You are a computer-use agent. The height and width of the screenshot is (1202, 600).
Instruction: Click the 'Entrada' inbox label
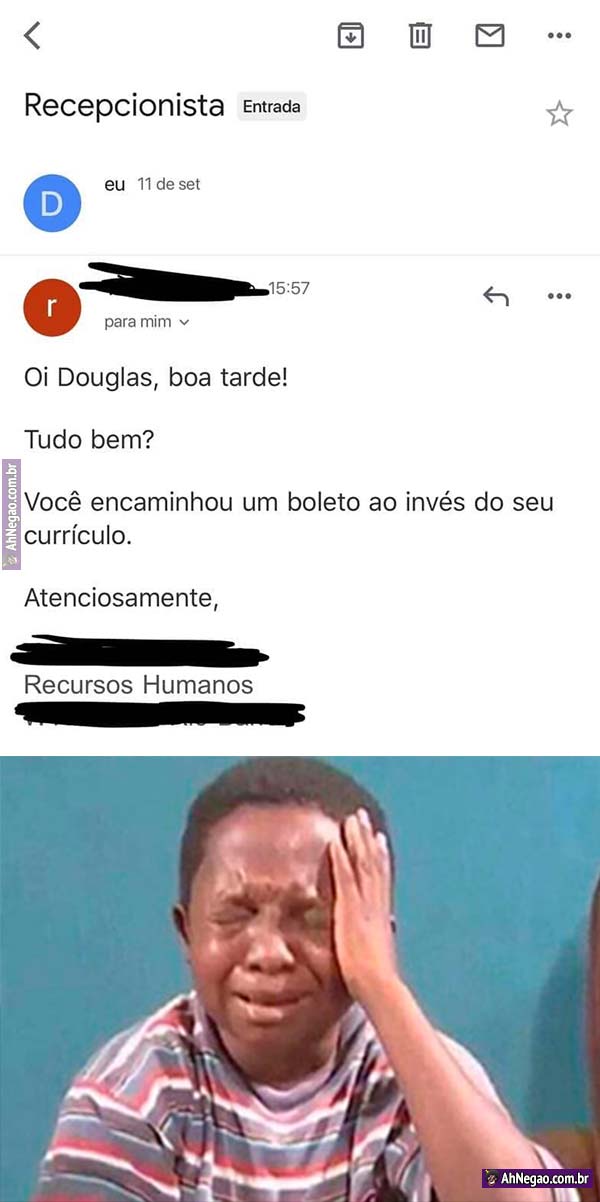pyautogui.click(x=271, y=106)
